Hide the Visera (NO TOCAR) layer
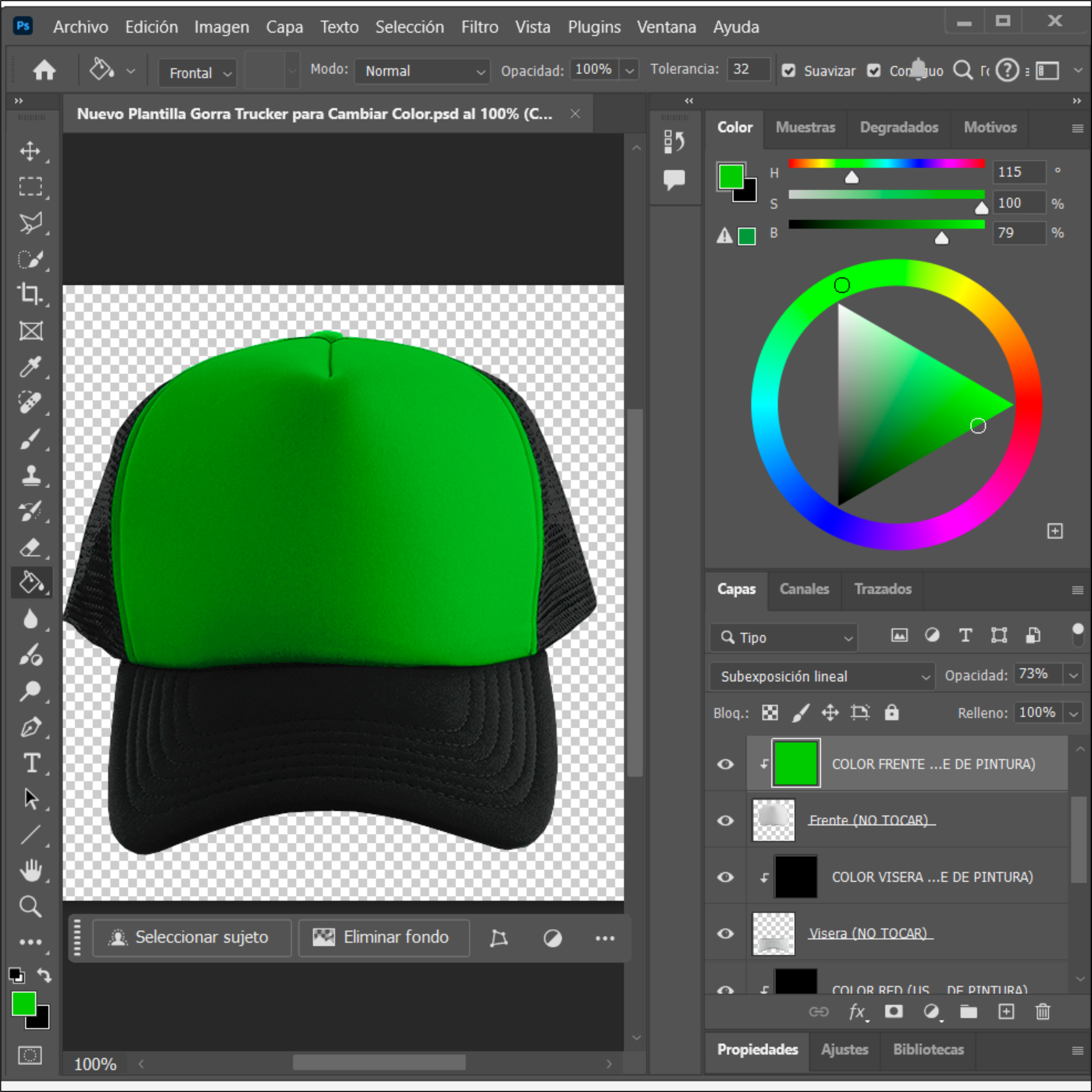Screen dimensions: 1092x1092 (x=725, y=933)
